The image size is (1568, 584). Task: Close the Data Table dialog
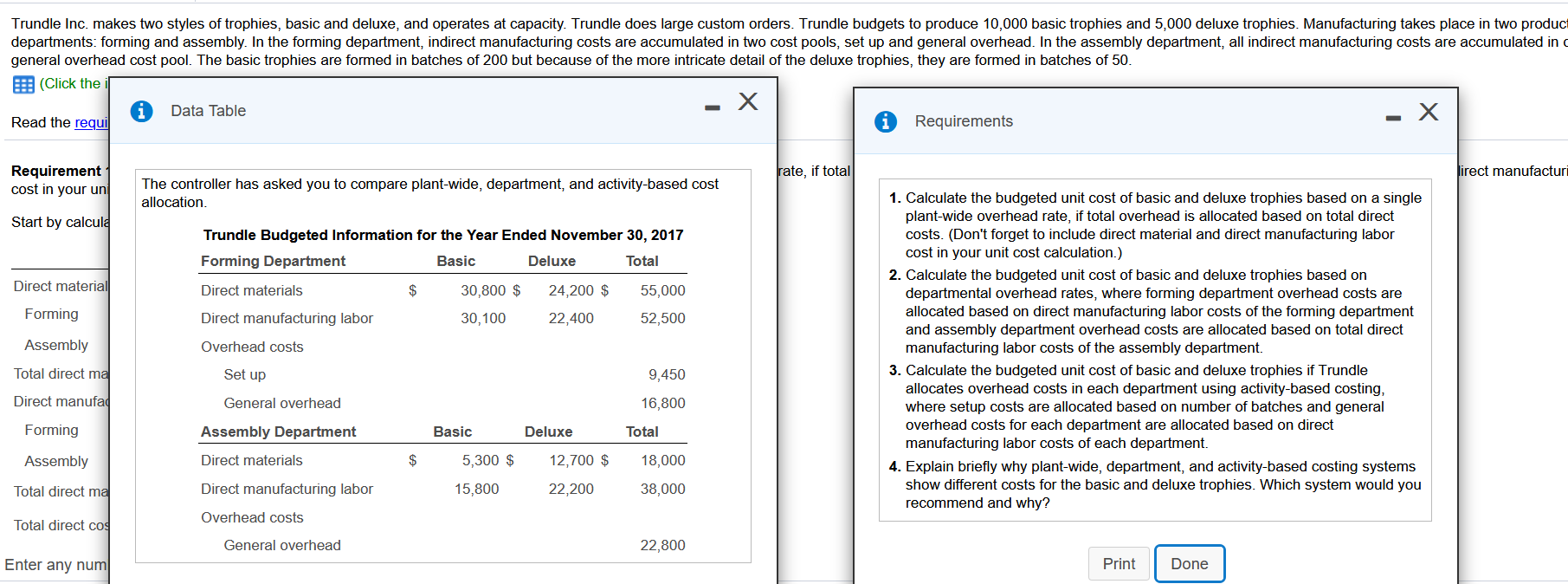748,101
